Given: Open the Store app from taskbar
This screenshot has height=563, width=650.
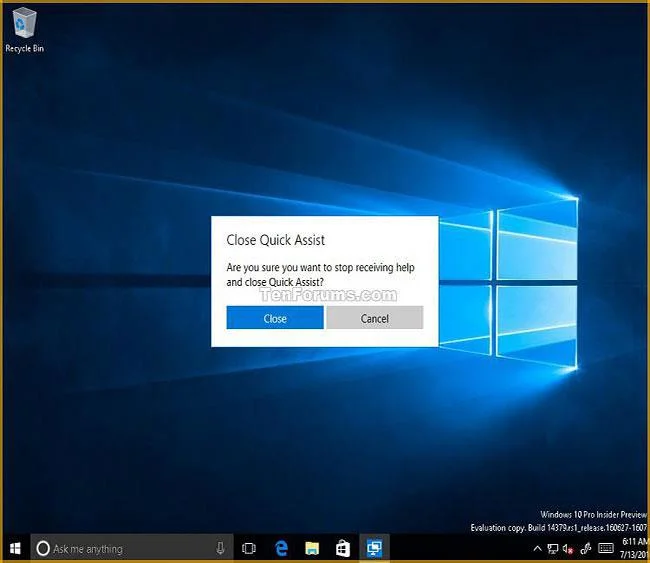Looking at the screenshot, I should (x=343, y=548).
